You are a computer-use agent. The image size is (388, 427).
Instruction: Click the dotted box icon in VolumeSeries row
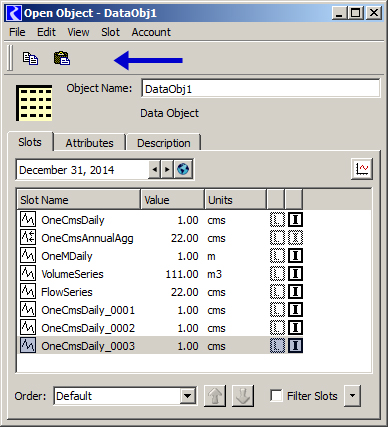[277, 274]
